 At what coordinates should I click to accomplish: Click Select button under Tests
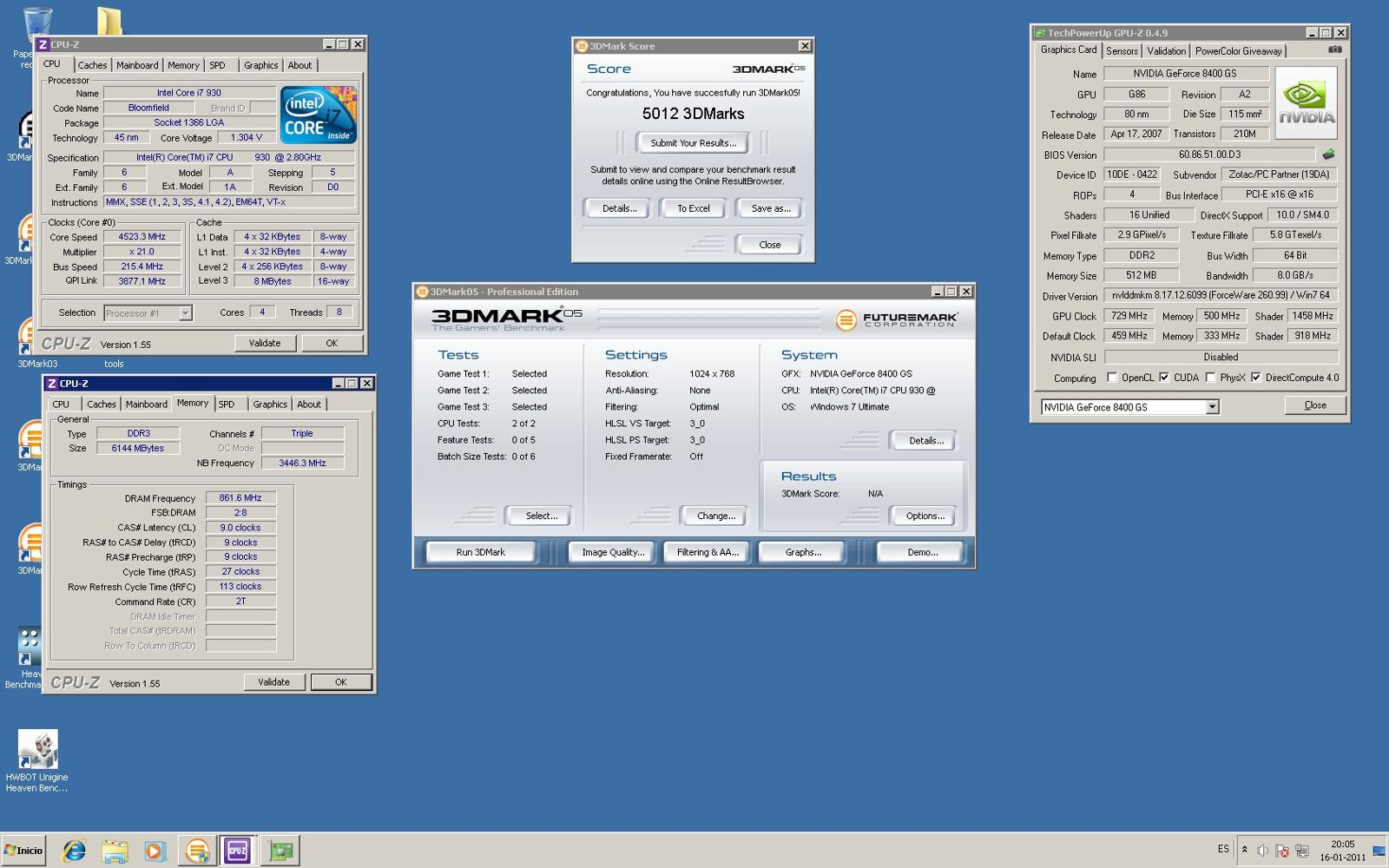(x=541, y=516)
